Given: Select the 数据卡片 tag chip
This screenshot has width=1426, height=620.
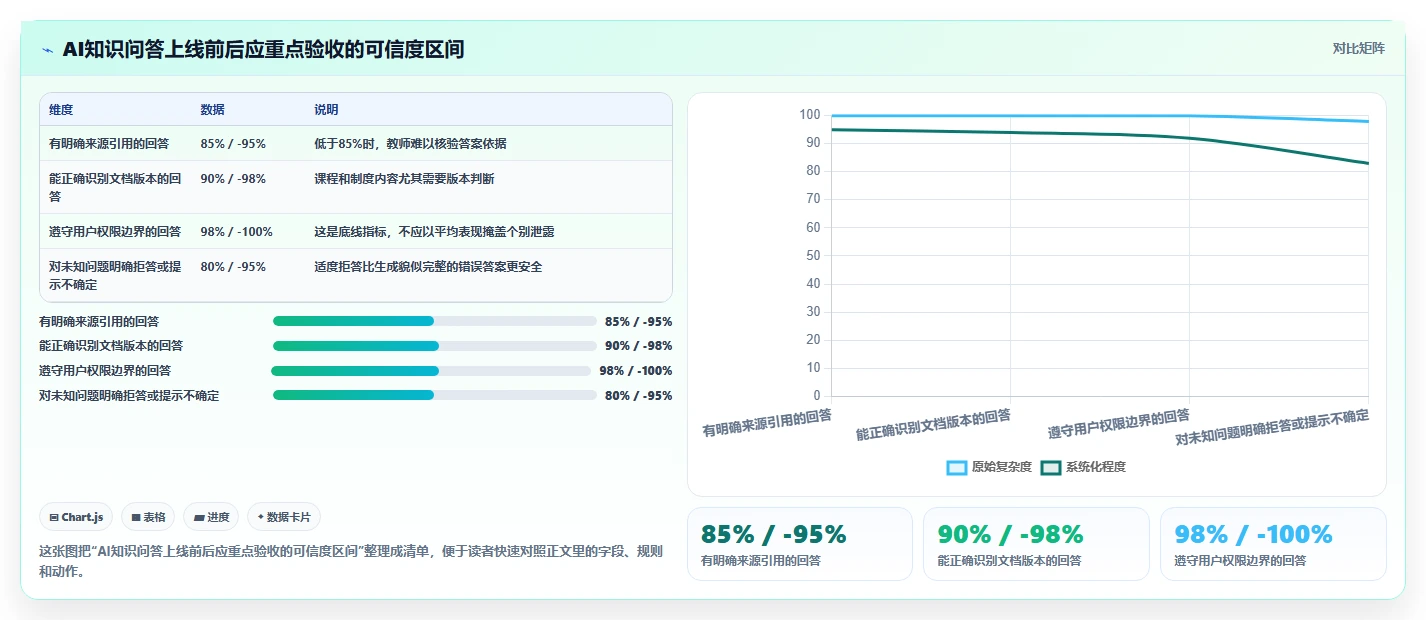Looking at the screenshot, I should point(284,517).
